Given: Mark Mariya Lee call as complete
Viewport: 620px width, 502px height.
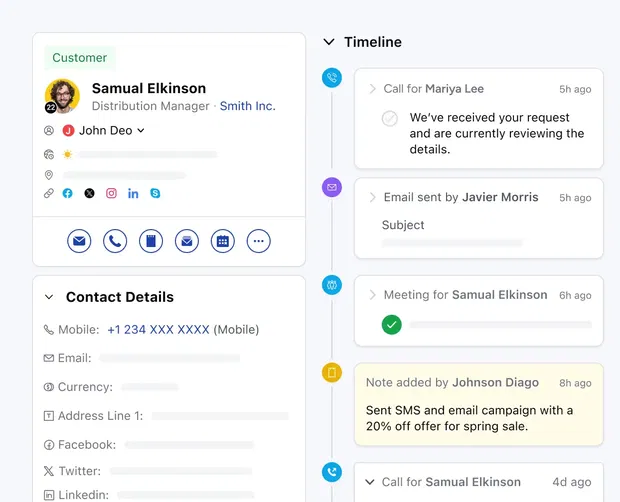Looking at the screenshot, I should click(x=389, y=119).
